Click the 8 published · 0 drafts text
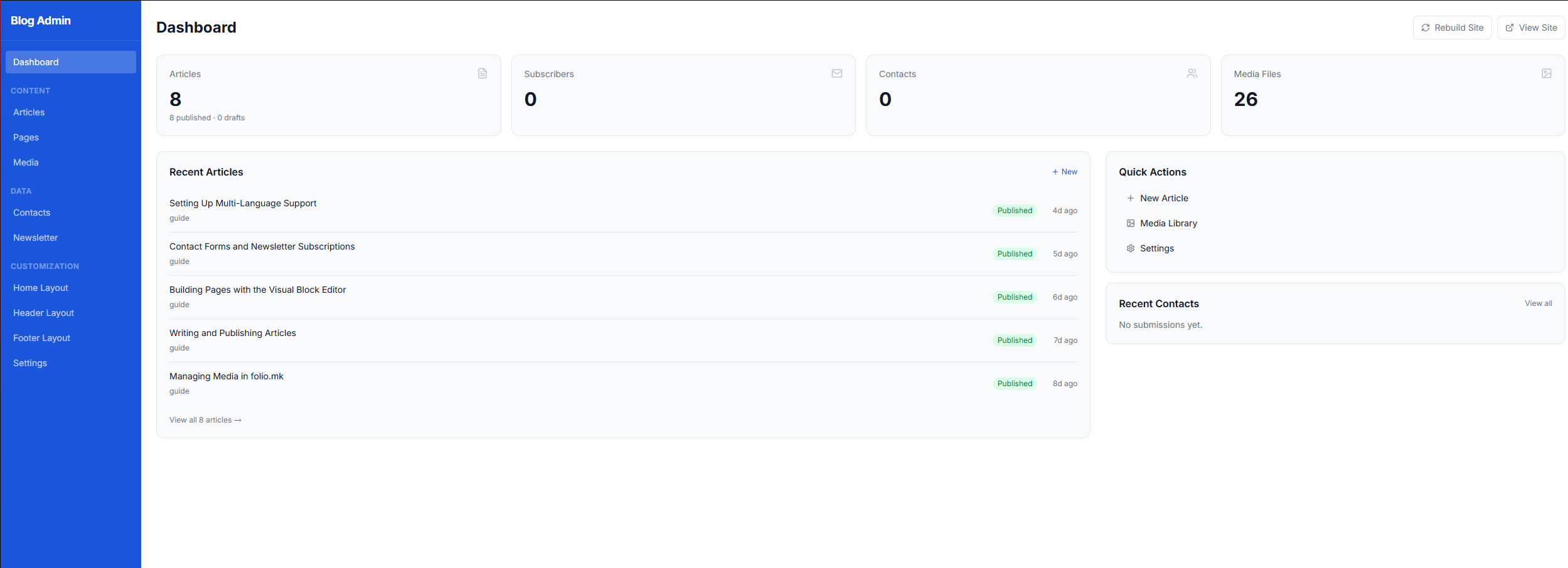Screen dimensions: 1568x568 click(x=207, y=118)
